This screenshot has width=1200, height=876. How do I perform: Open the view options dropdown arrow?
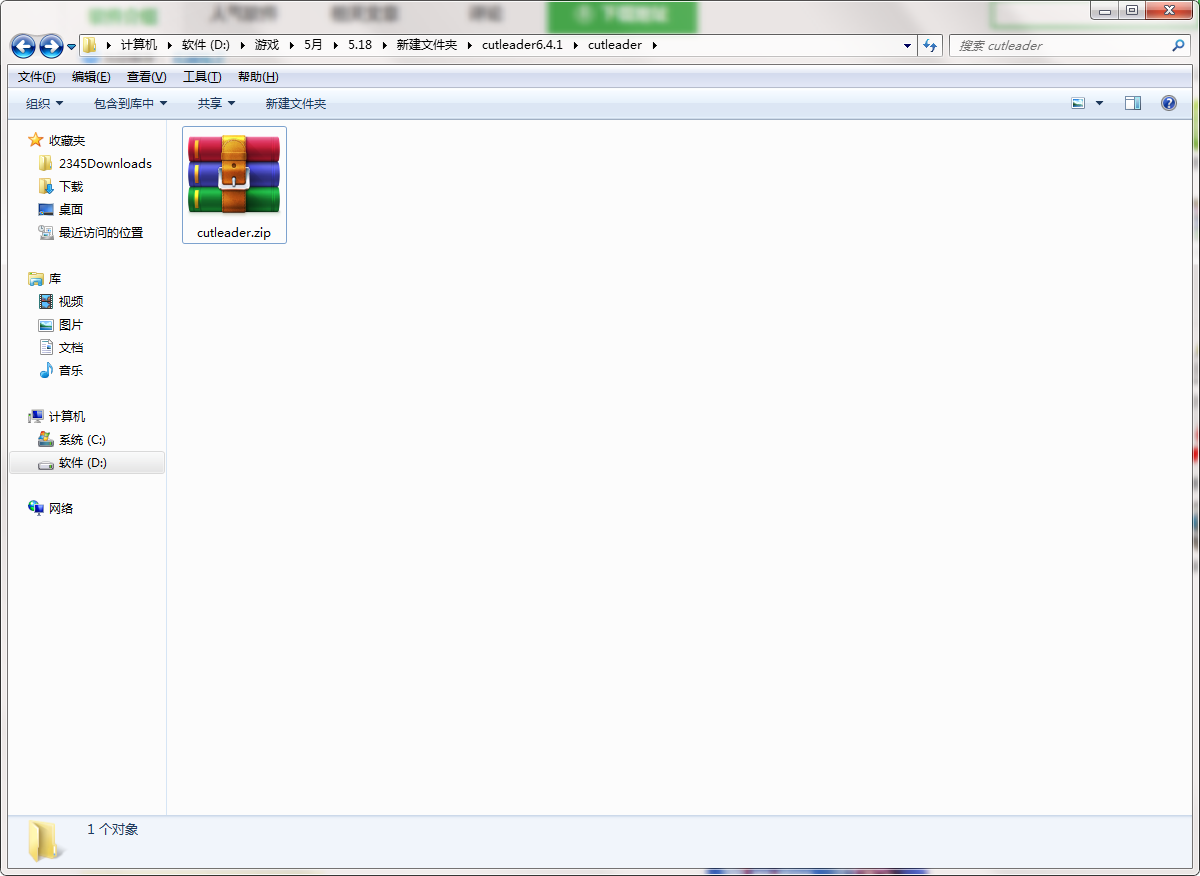(x=1100, y=103)
